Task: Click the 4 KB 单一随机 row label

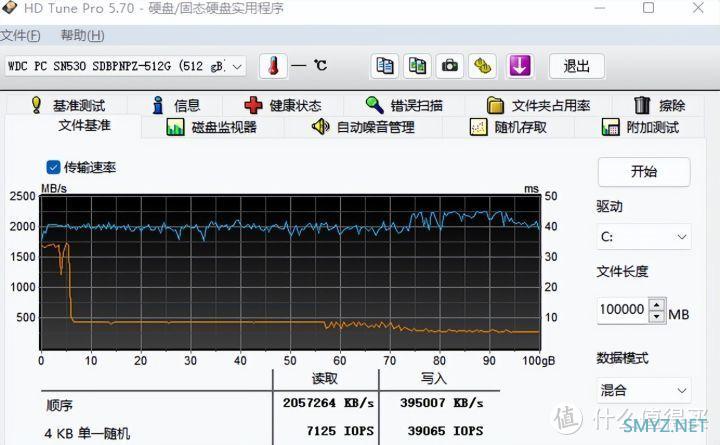Action: pyautogui.click(x=87, y=433)
